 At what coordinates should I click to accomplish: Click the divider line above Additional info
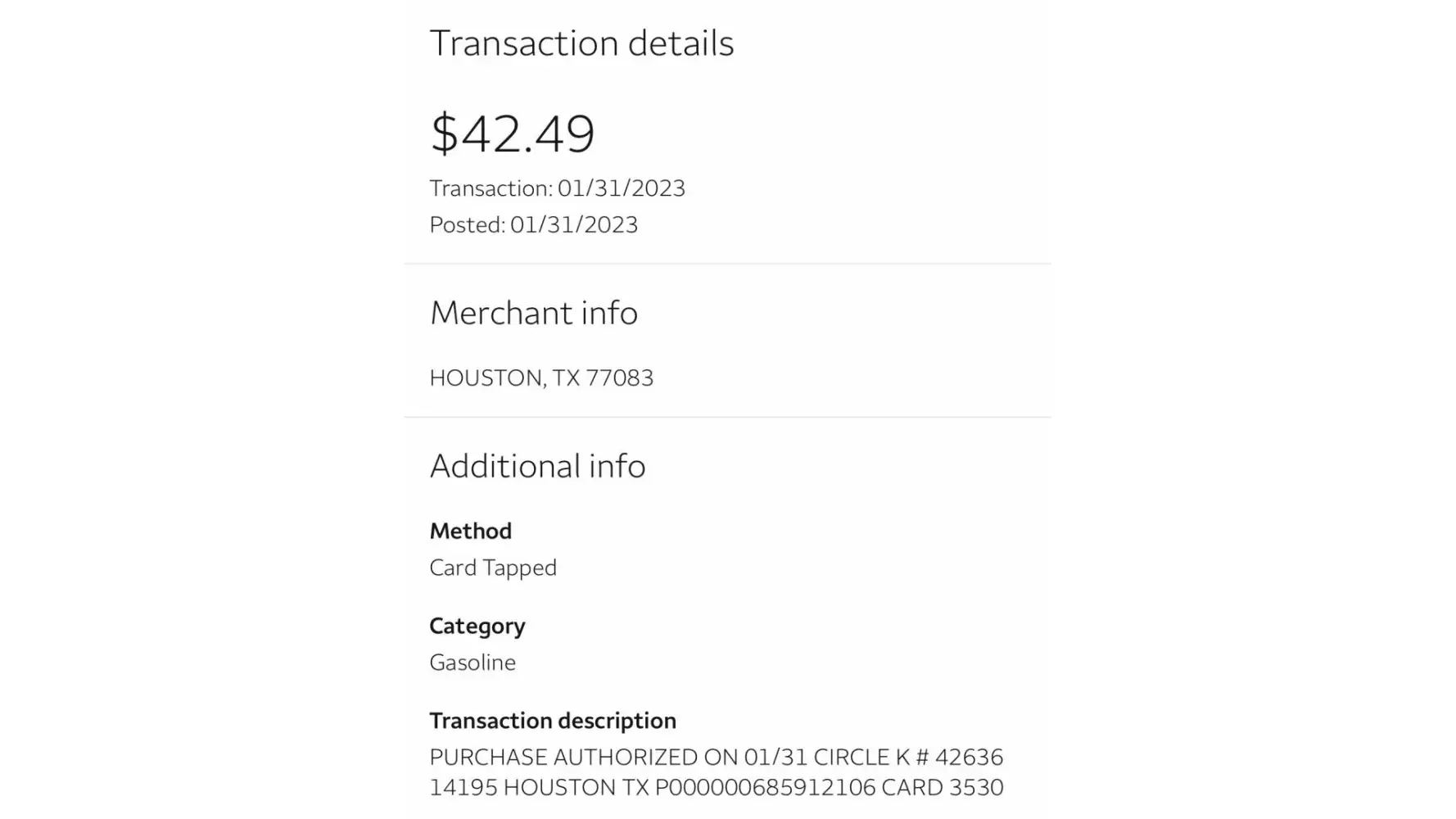[727, 417]
